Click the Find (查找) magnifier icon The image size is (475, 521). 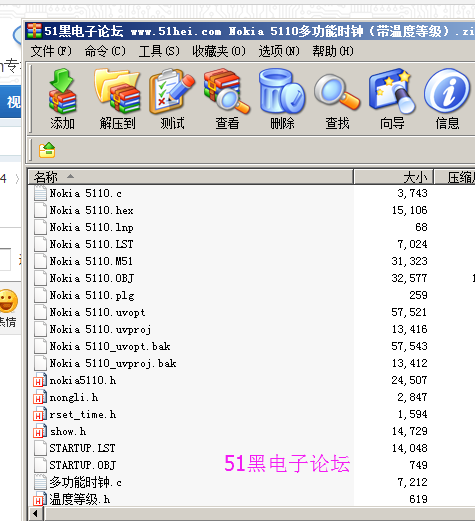click(337, 92)
